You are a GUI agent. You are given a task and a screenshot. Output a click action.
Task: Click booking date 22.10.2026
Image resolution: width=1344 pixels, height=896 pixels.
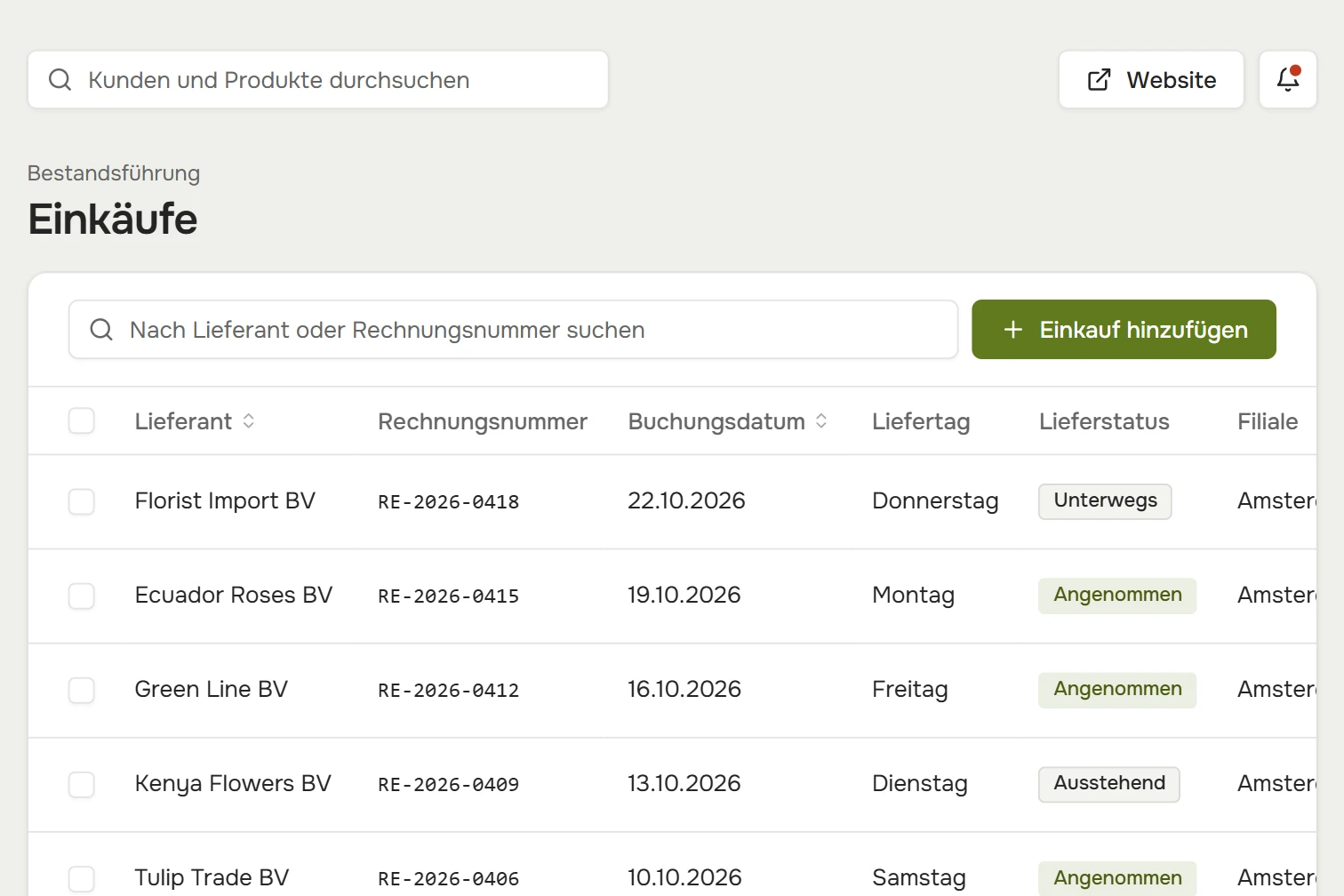pyautogui.click(x=686, y=501)
